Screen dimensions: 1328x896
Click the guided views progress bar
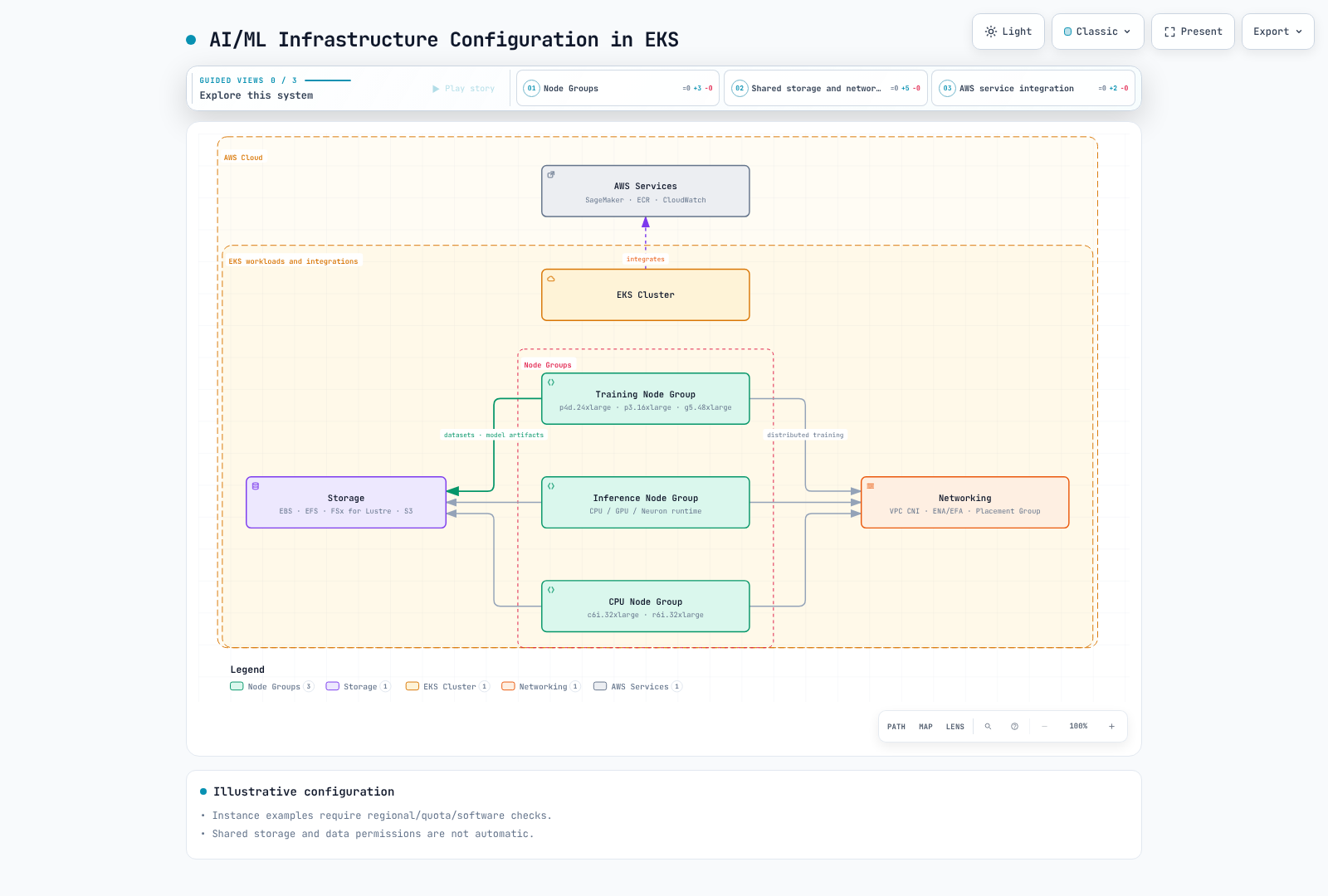point(328,80)
